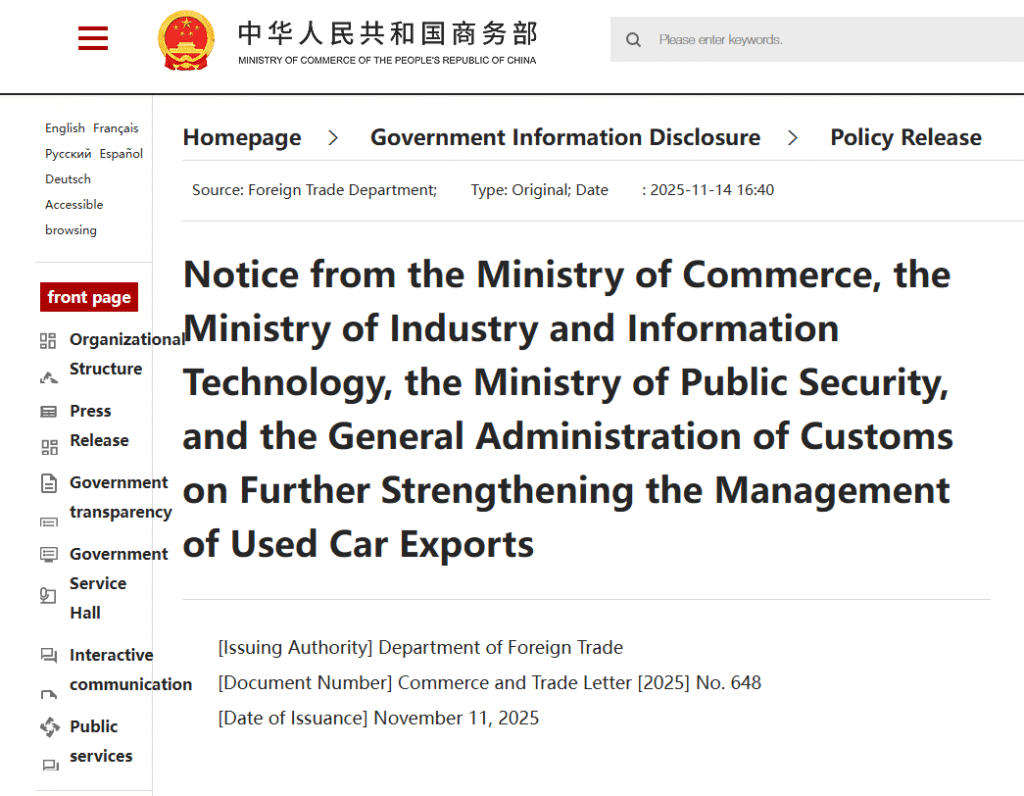
Task: Click the grid icon beside Organizational Structure
Action: (48, 341)
